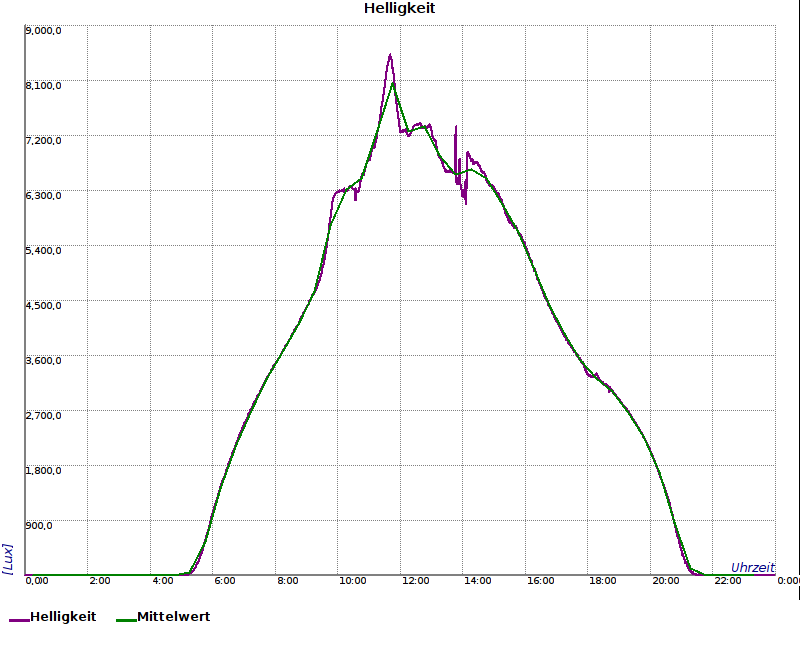This screenshot has height=650, width=800.
Task: Click the 8,100,0 y-axis value
Action: [43, 86]
